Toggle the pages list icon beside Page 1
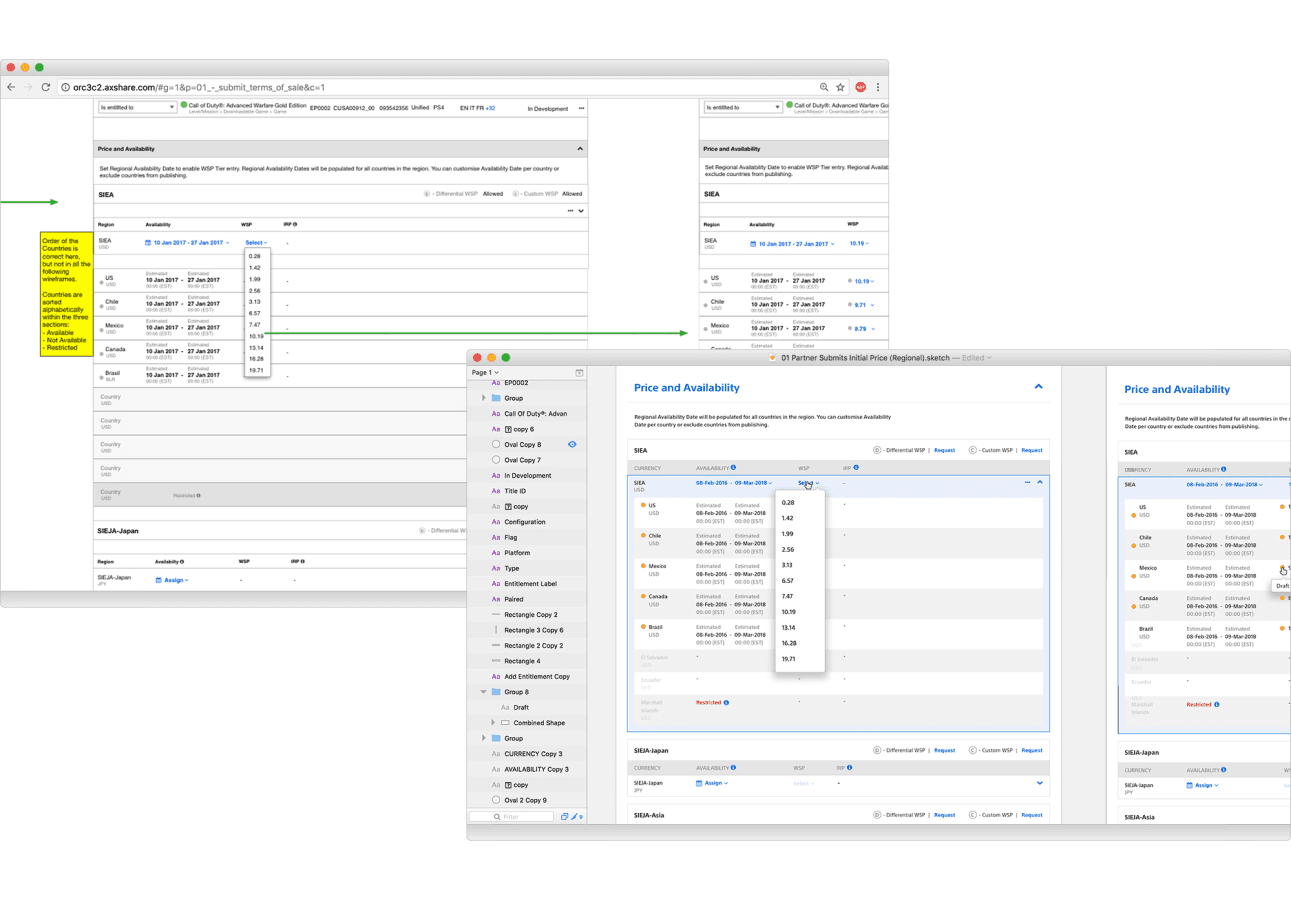 tap(579, 372)
